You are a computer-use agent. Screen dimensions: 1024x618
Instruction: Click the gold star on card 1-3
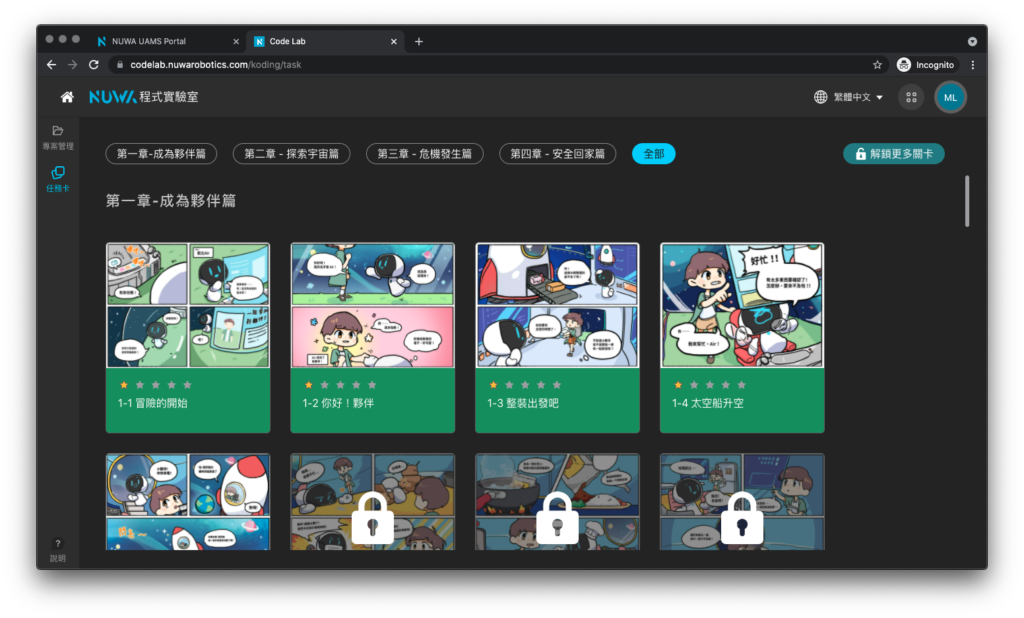pyautogui.click(x=493, y=385)
